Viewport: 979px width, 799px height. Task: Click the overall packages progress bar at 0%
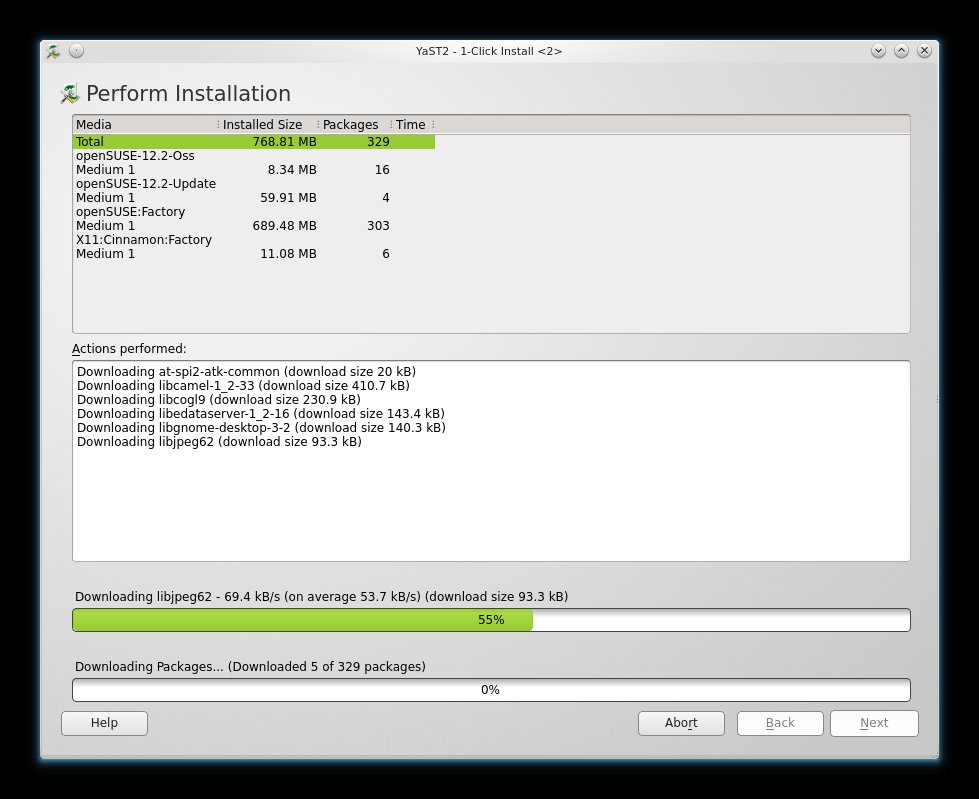[x=491, y=690]
